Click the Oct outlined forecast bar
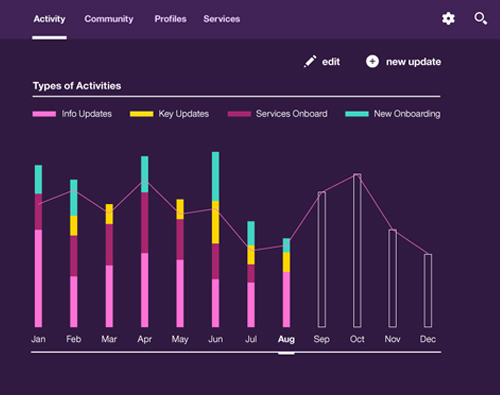500x395 pixels. tap(357, 250)
